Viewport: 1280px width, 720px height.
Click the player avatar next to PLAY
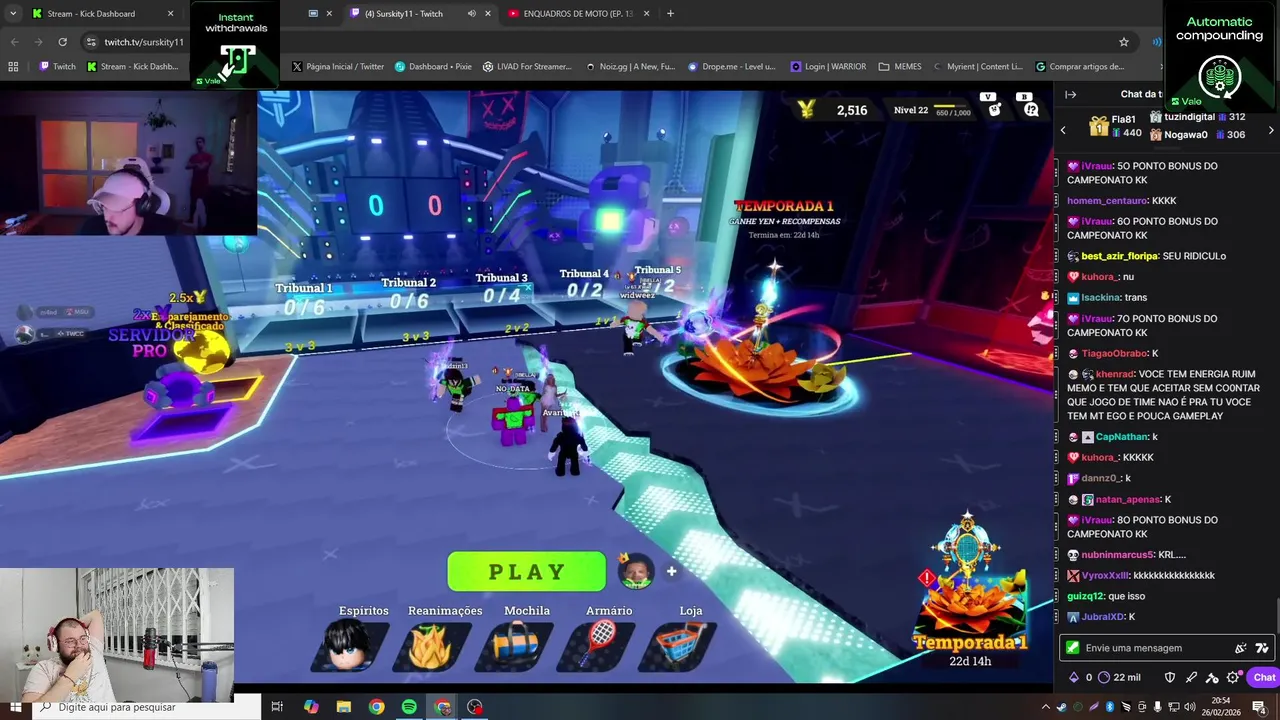(x=635, y=571)
